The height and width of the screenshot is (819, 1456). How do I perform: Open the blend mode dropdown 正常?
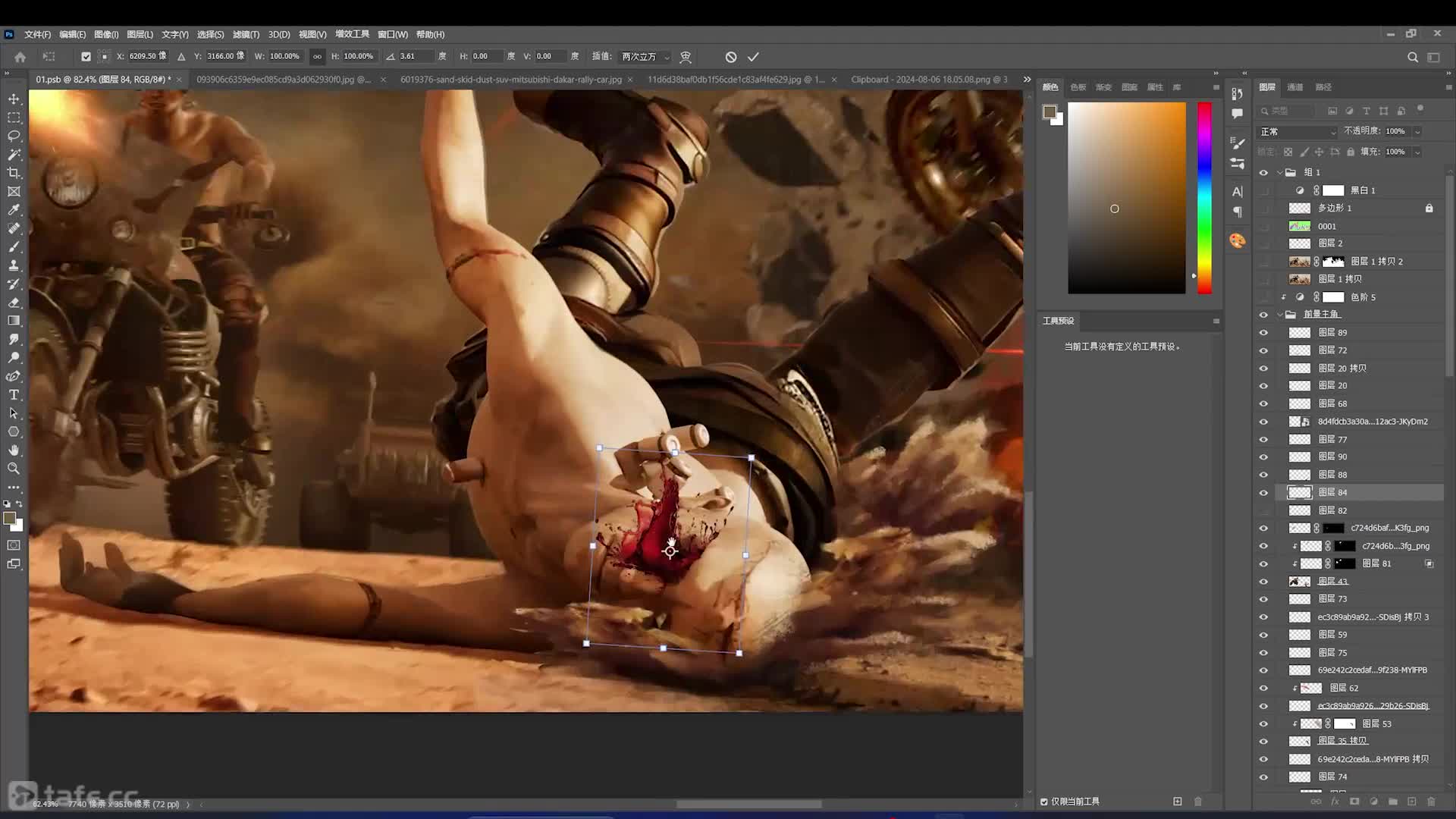(x=1298, y=132)
